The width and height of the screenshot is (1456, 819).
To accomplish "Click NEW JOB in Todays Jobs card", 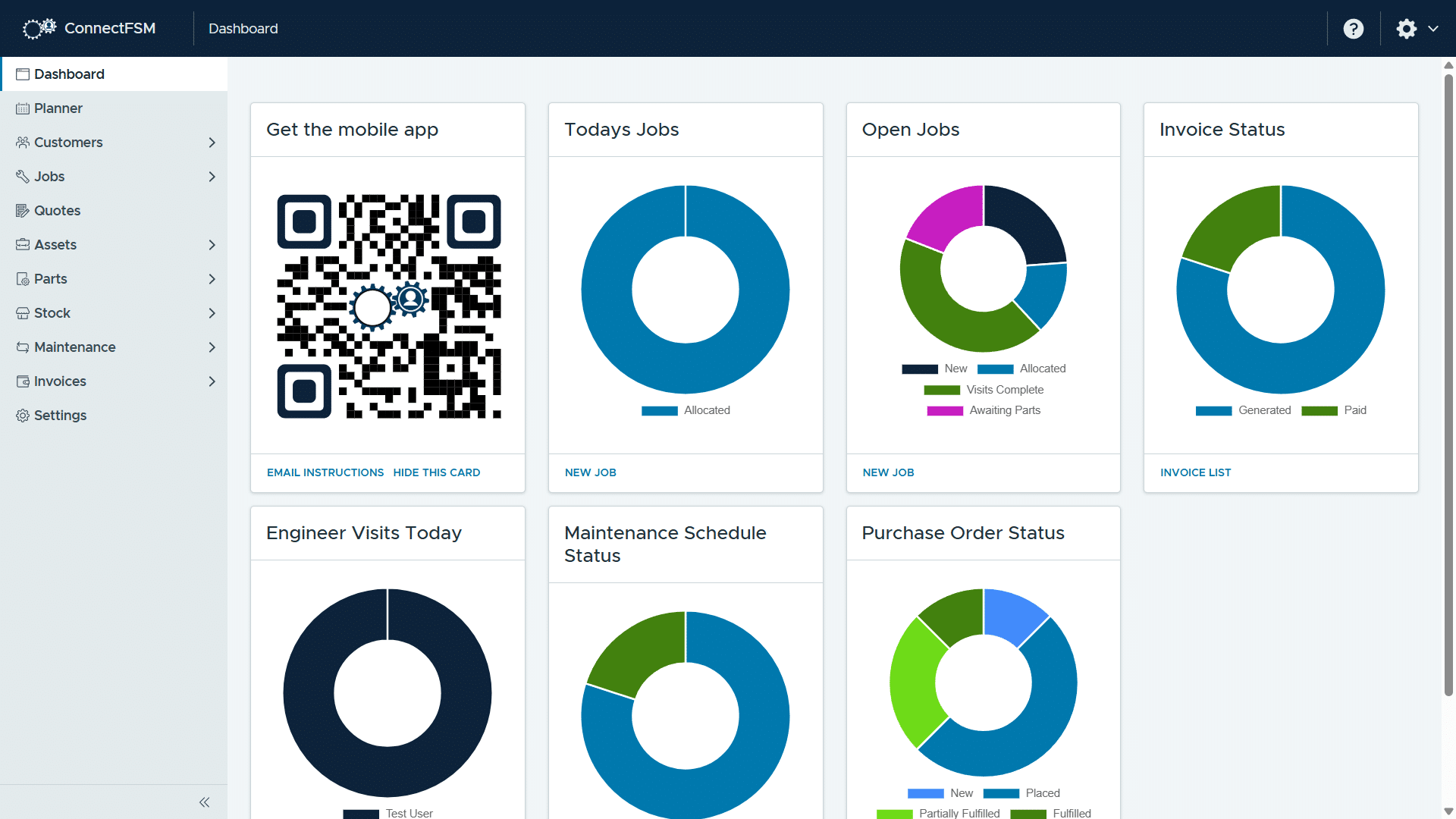I will coord(591,472).
